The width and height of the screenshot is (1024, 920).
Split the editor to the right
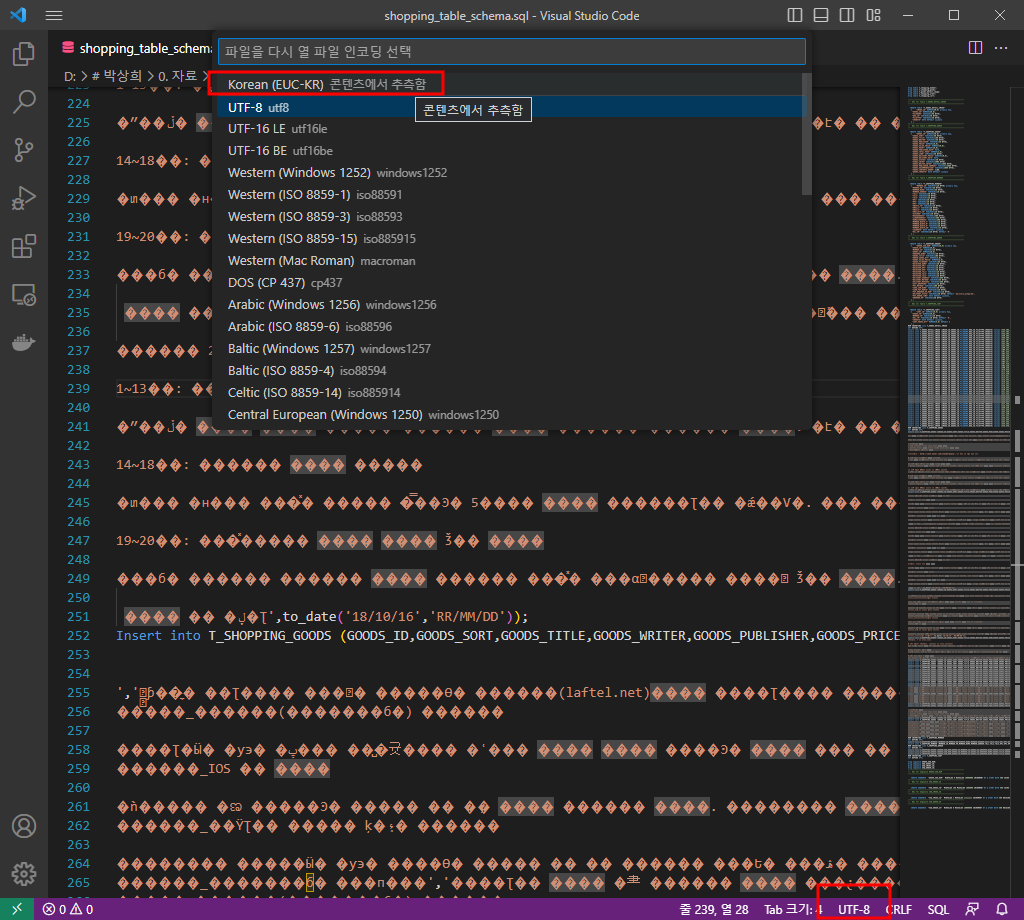coord(975,48)
